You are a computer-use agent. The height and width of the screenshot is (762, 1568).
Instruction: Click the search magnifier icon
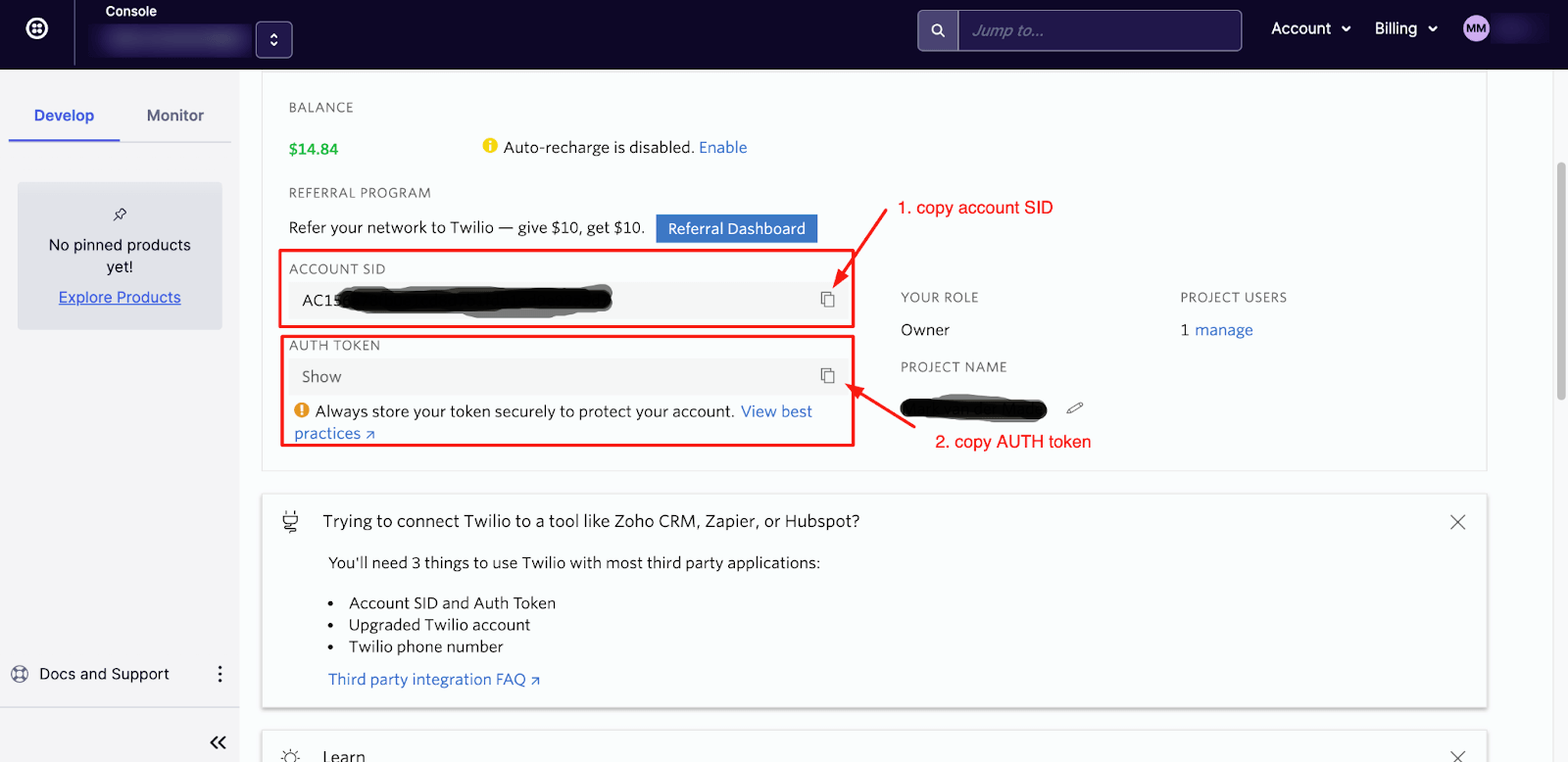[938, 30]
